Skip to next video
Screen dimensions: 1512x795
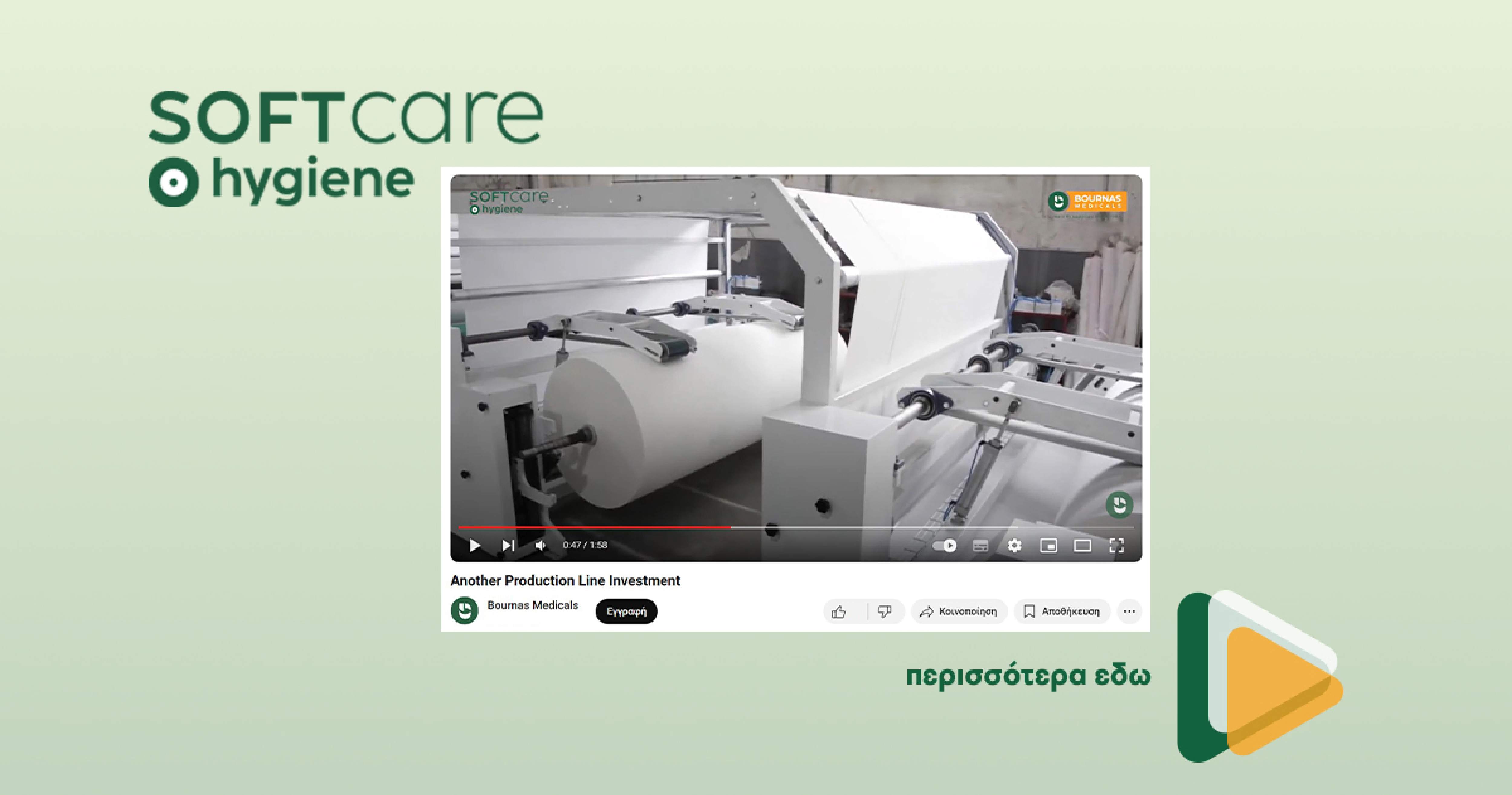coord(508,545)
